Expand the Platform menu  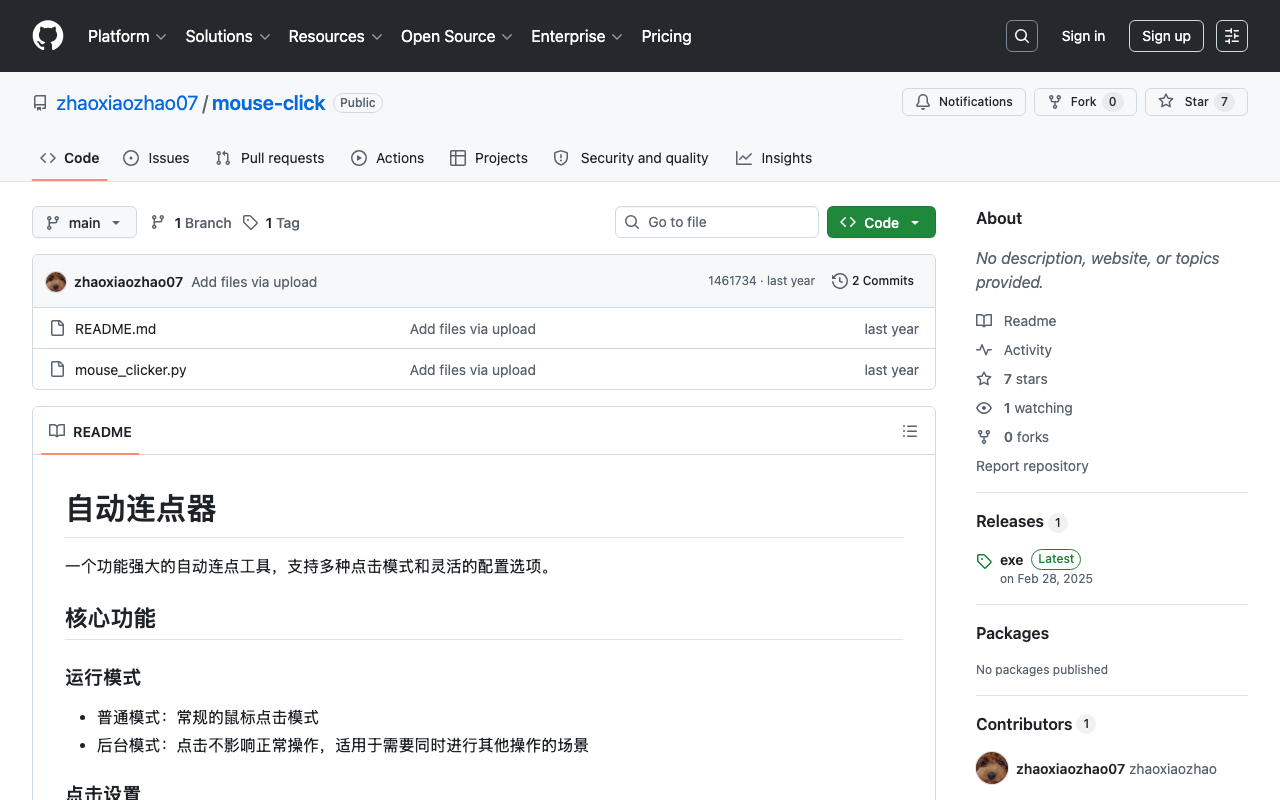tap(127, 36)
